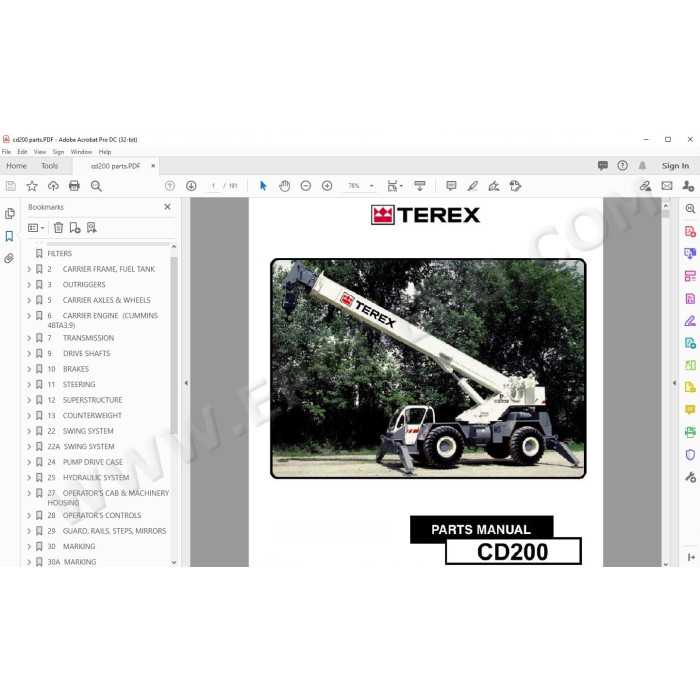
Task: Zoom in with plus circle icon
Action: [327, 186]
